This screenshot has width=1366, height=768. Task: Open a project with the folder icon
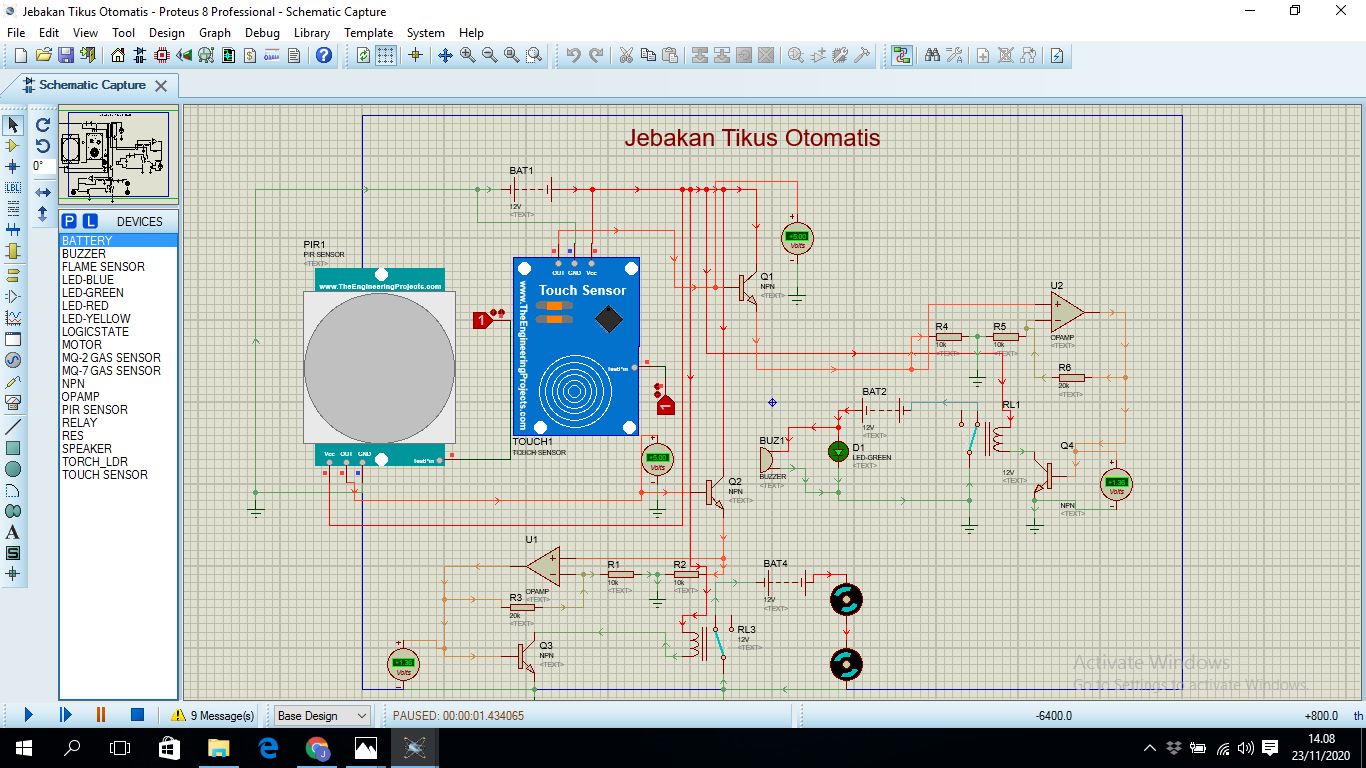(x=43, y=55)
